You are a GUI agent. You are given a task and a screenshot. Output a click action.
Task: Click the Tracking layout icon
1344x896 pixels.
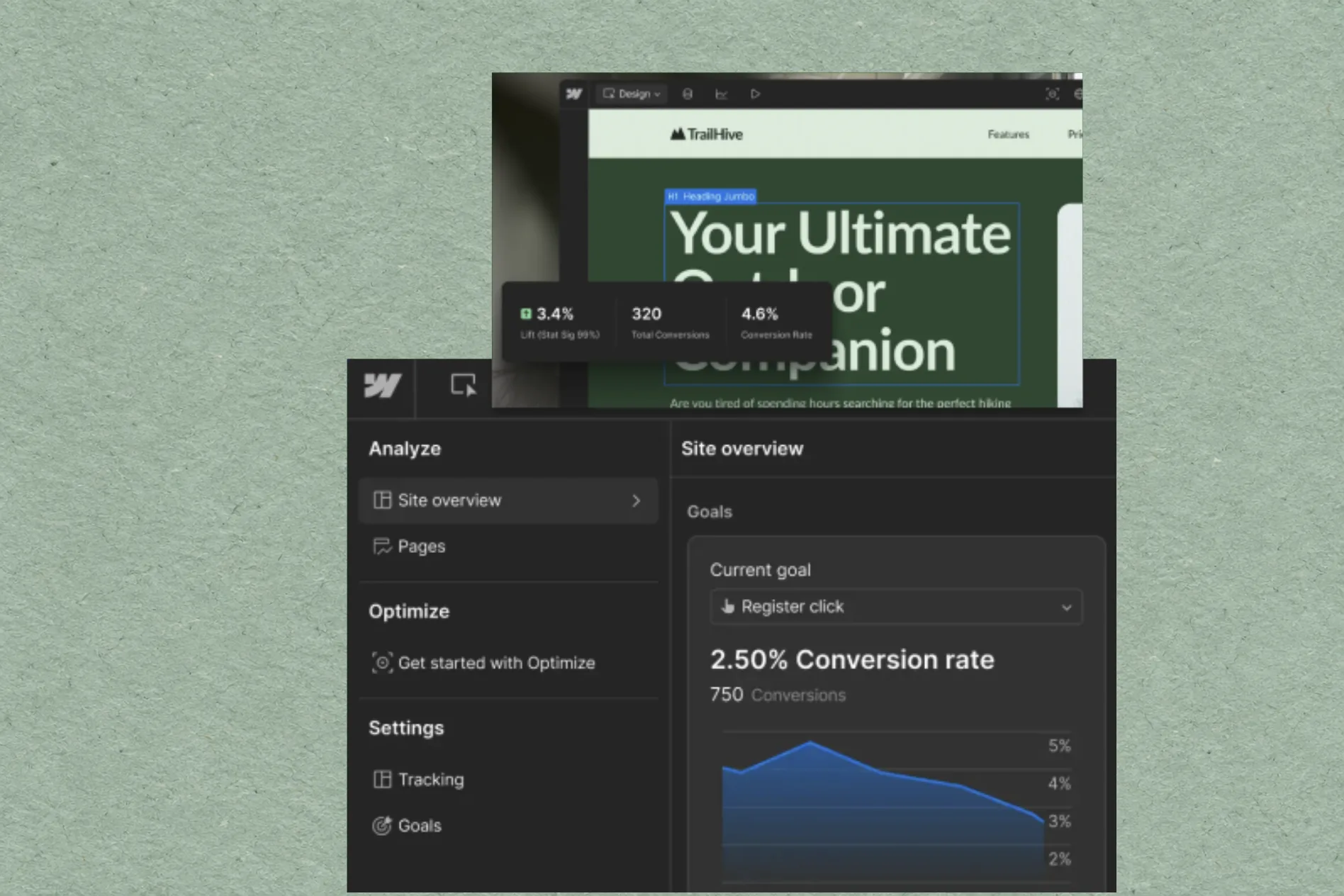[x=382, y=780]
